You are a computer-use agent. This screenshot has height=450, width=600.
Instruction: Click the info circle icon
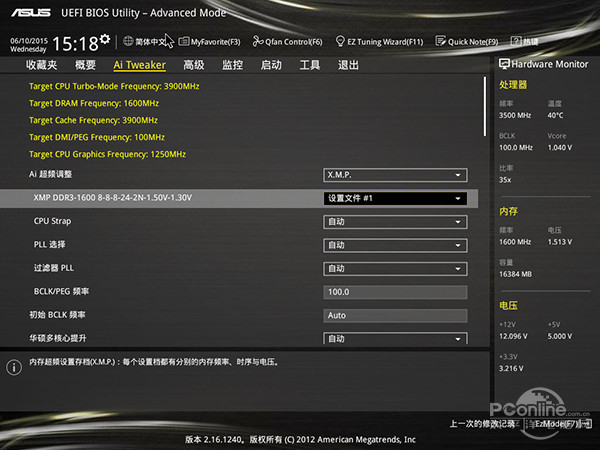pos(14,367)
